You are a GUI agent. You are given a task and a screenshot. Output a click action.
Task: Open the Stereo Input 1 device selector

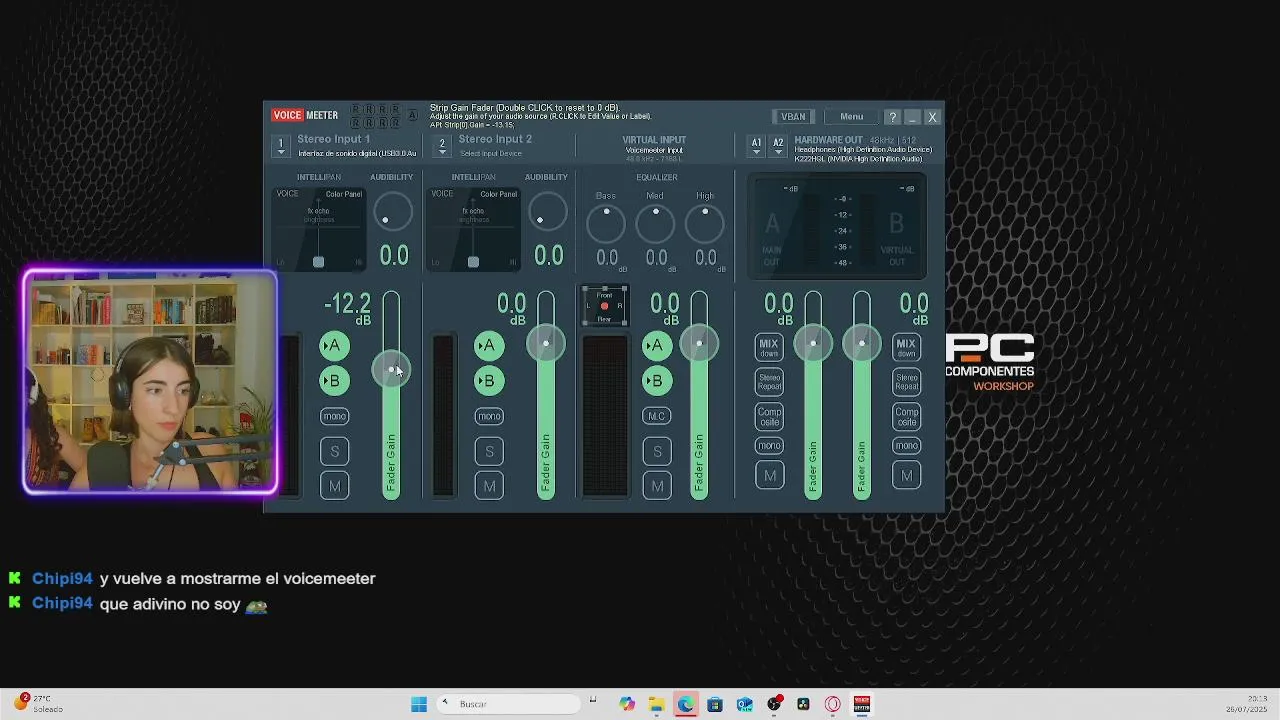click(x=281, y=146)
